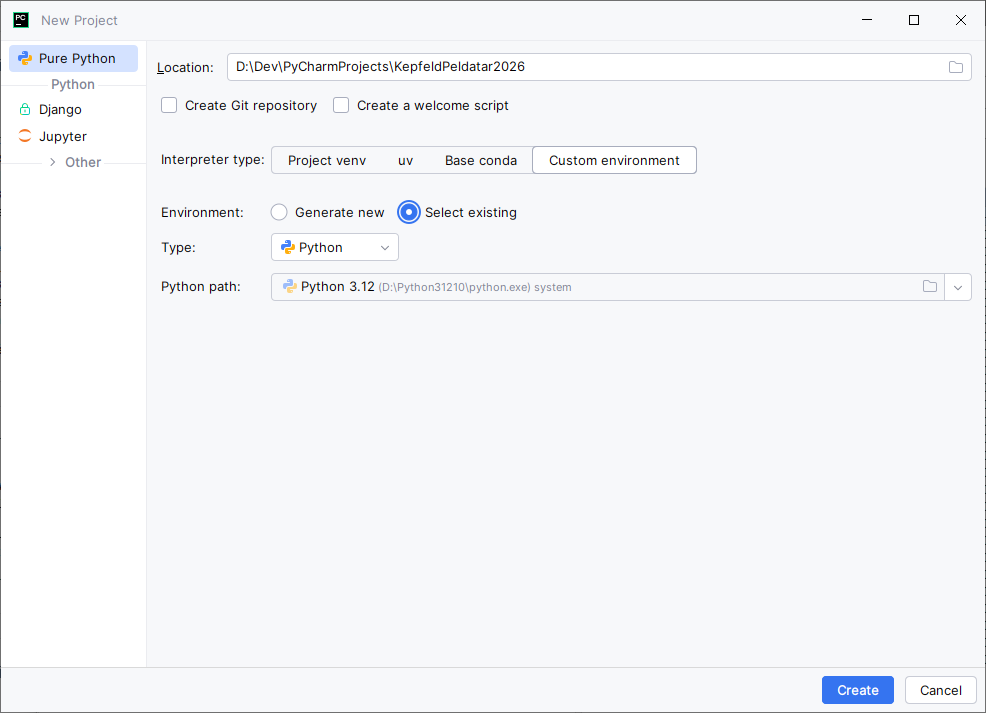Click the folder icon in Location field
This screenshot has width=986, height=713.
[x=955, y=67]
